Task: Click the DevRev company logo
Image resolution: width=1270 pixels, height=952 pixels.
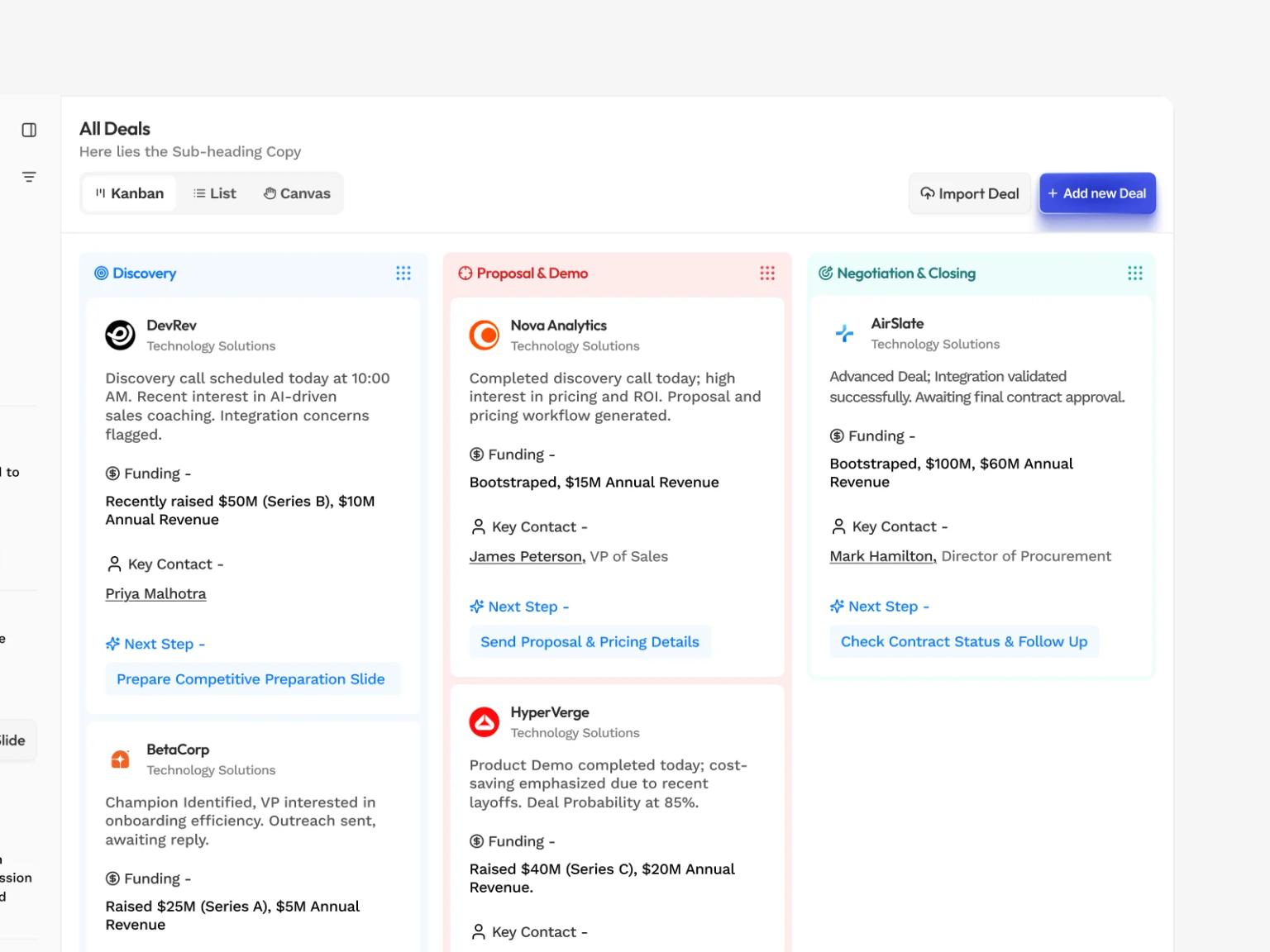Action: (x=121, y=335)
